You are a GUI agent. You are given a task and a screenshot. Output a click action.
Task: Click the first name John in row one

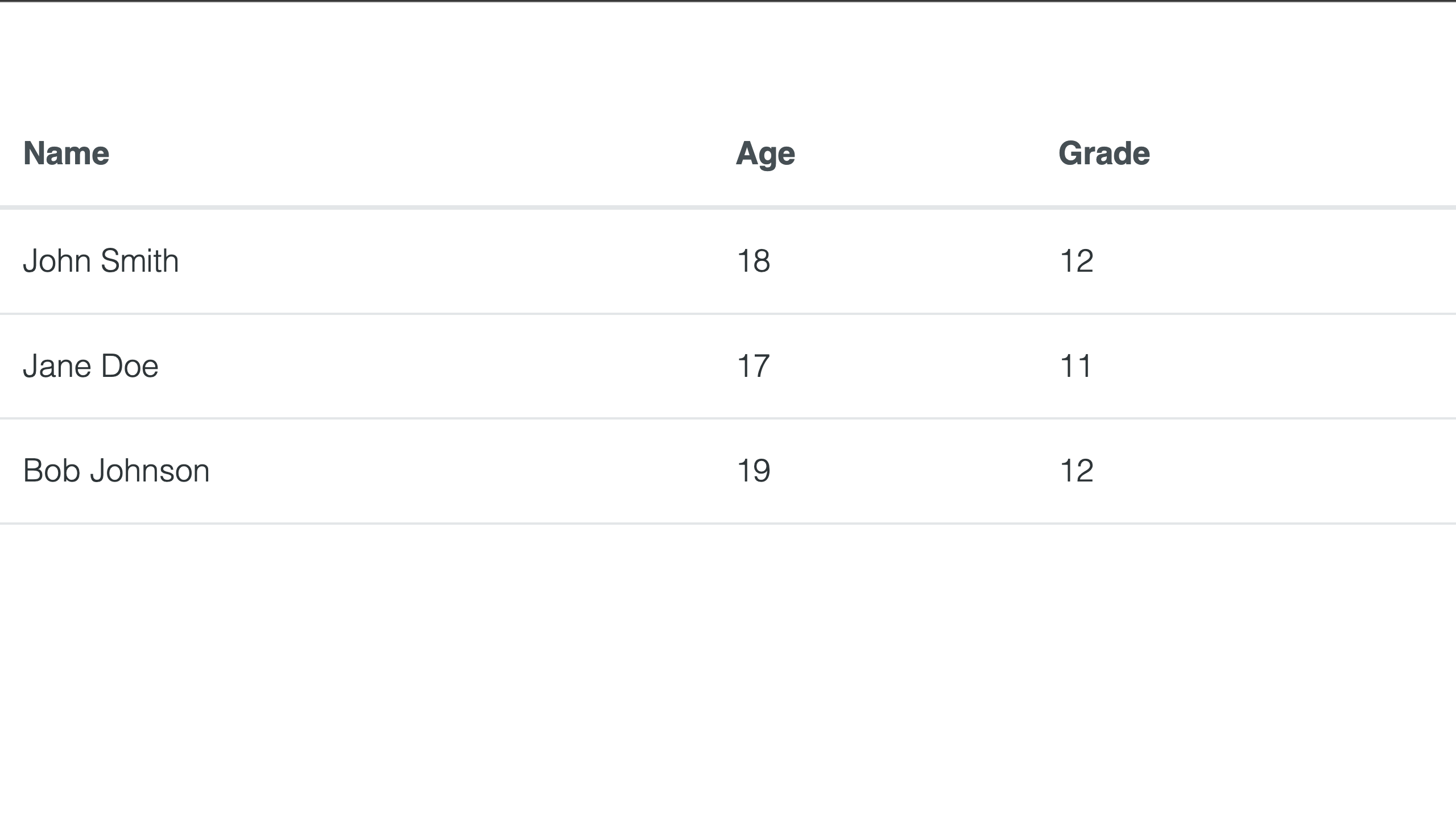tap(56, 261)
